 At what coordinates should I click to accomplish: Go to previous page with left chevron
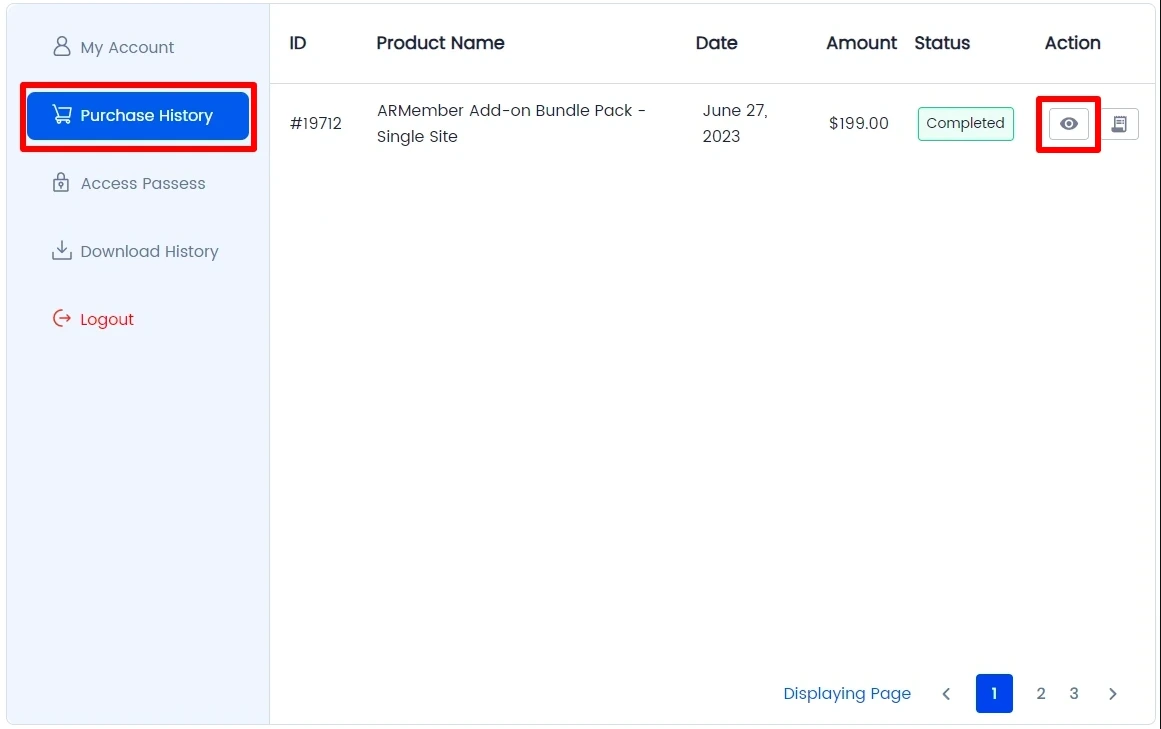946,693
